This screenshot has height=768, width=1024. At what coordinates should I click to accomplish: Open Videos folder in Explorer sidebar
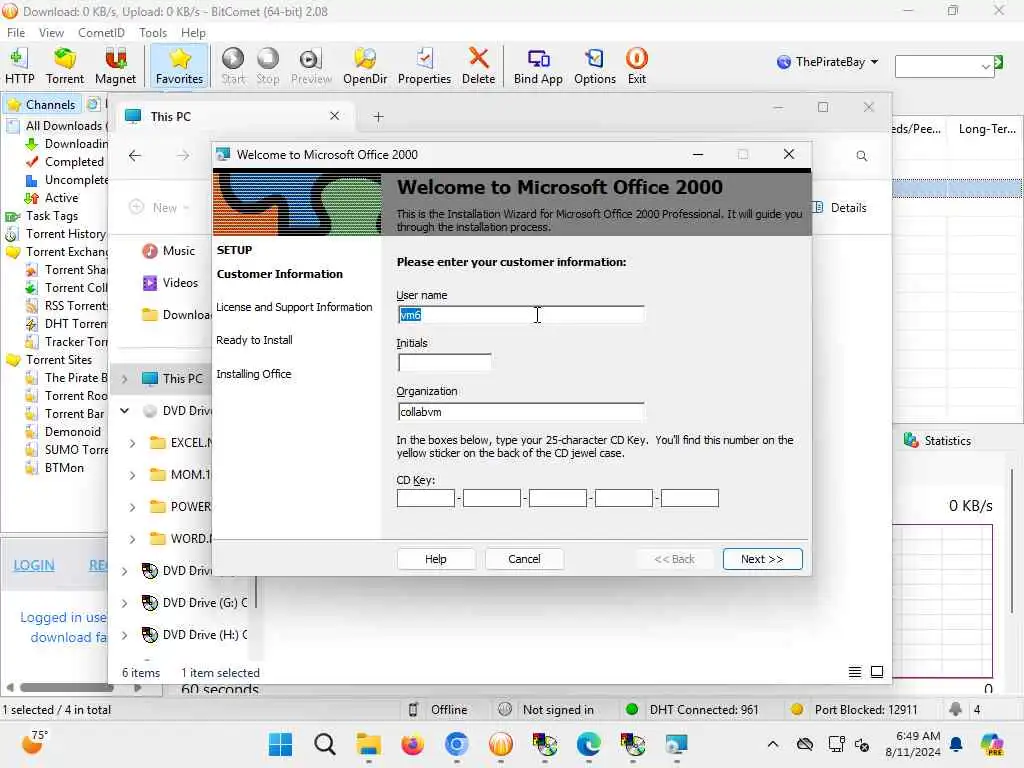[171, 283]
